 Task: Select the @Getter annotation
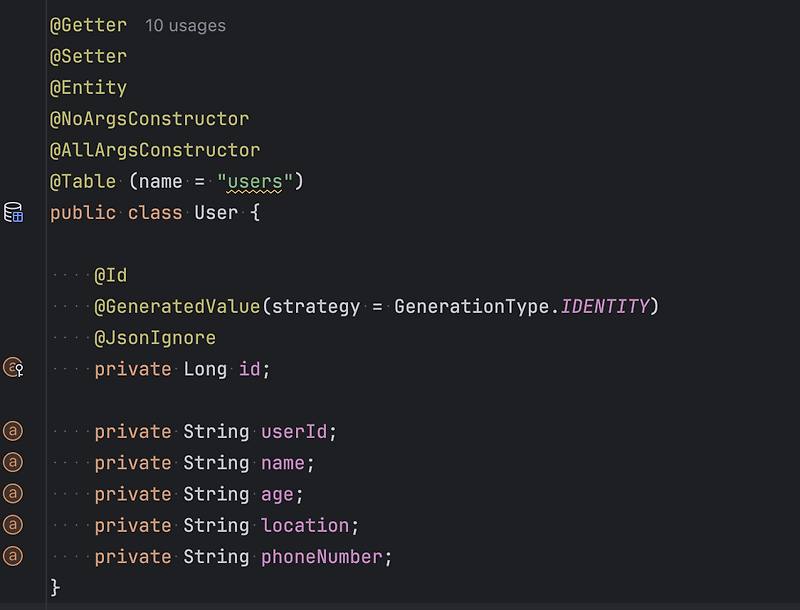point(88,25)
